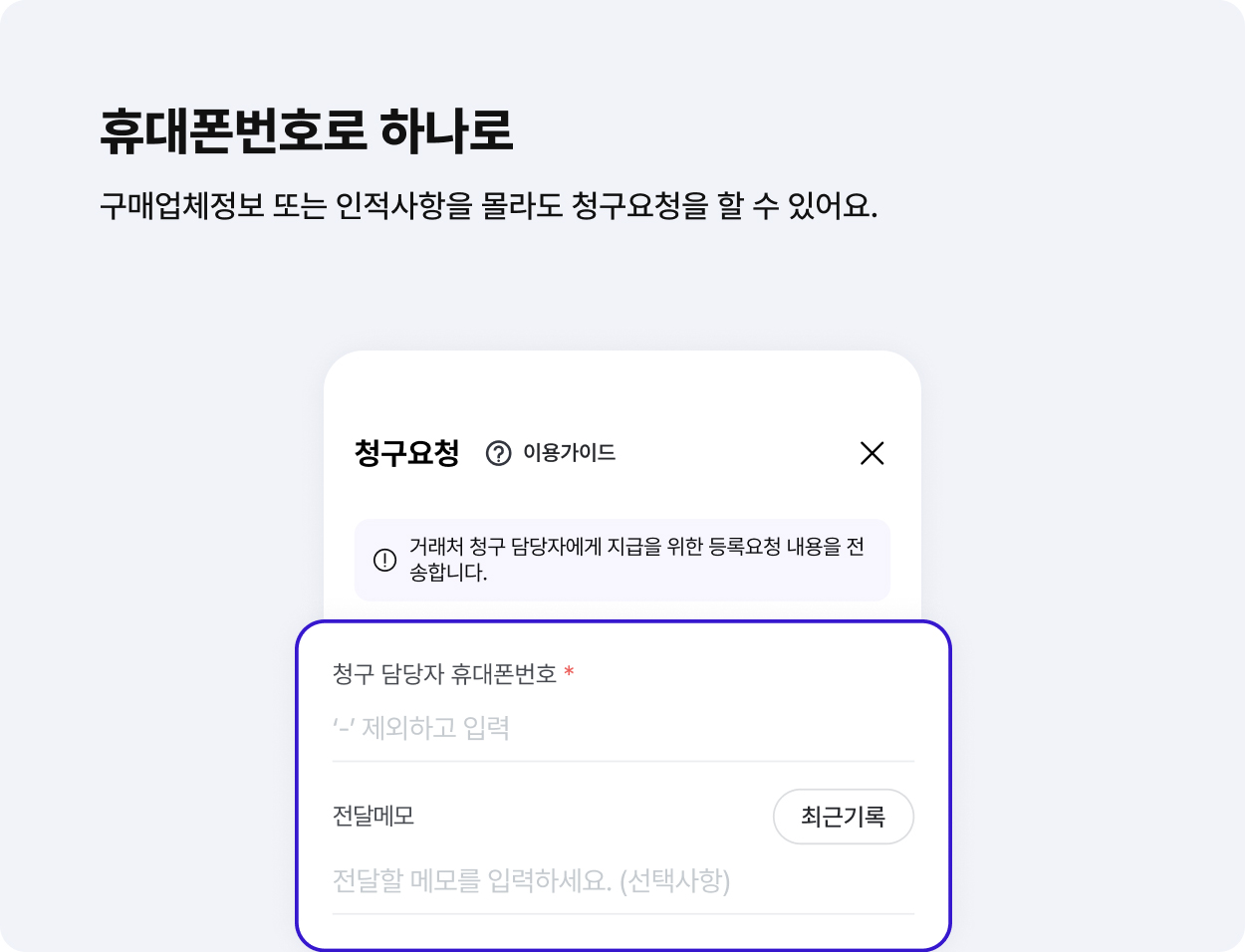The width and height of the screenshot is (1245, 952).
Task: Click the 등록요청 내용을 text in notice
Action: coord(775,547)
